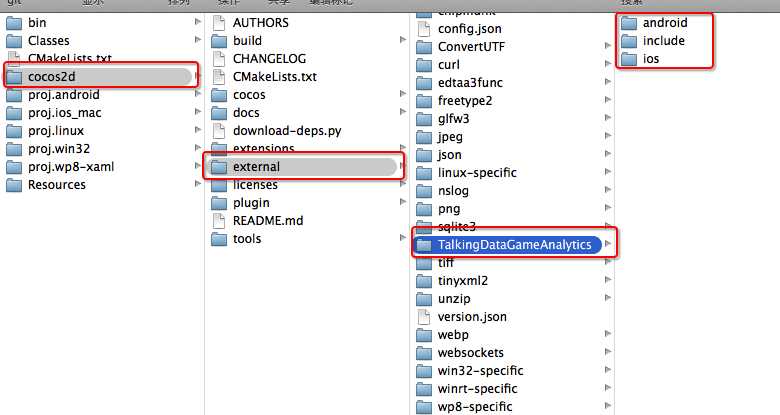The height and width of the screenshot is (415, 780).
Task: Expand the tools folder arrow
Action: 402,237
